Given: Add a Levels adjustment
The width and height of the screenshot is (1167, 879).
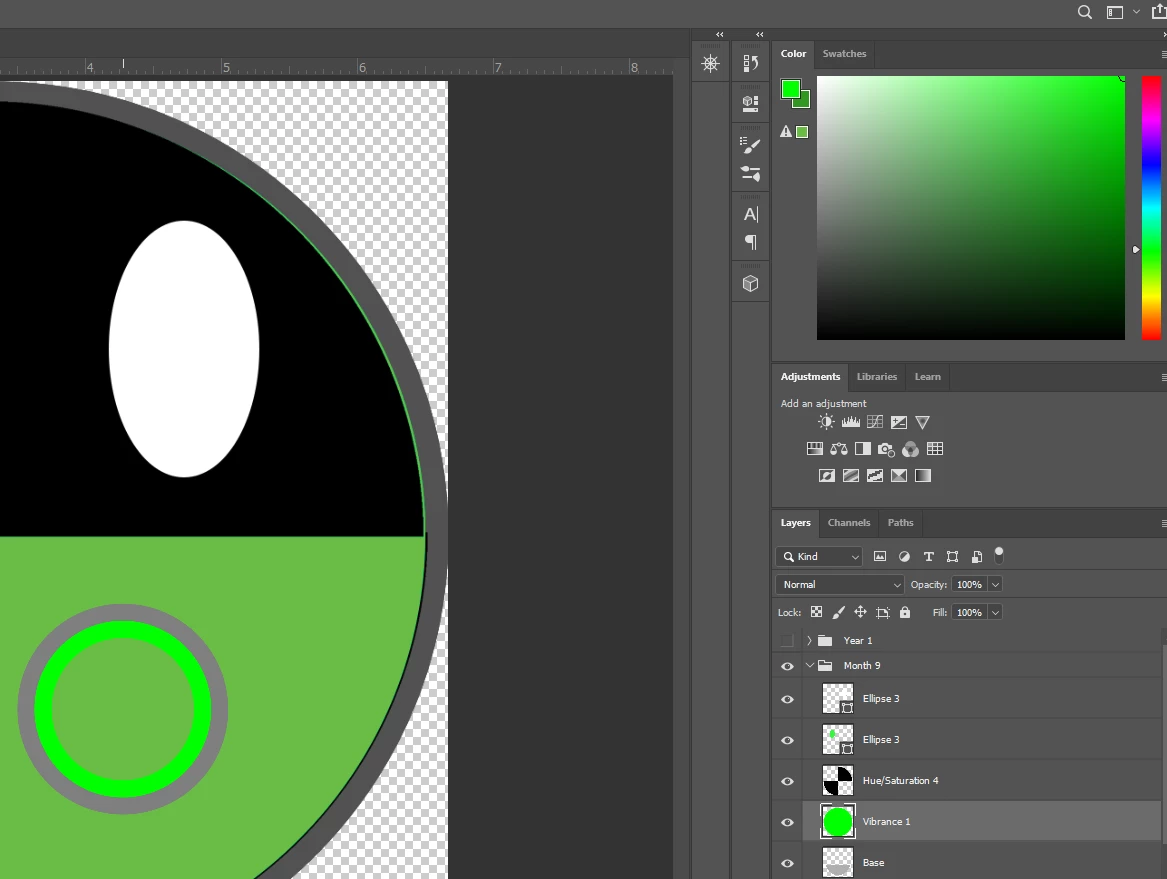Looking at the screenshot, I should click(x=851, y=422).
